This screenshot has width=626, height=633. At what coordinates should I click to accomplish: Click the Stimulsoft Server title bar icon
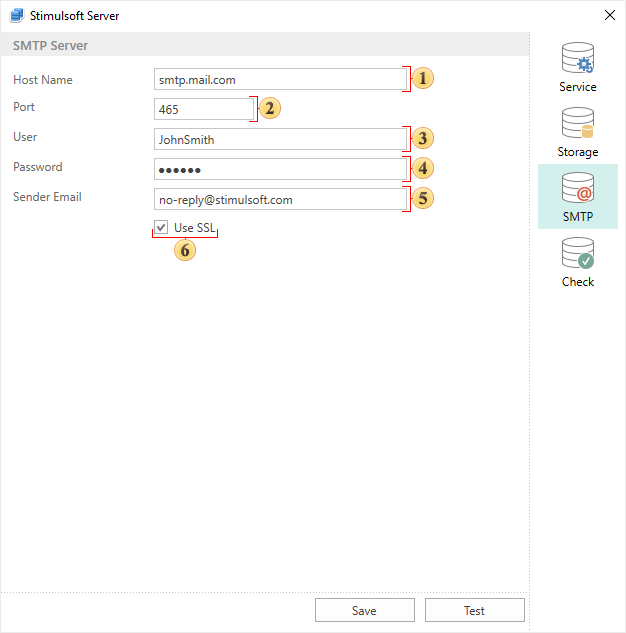[17, 15]
